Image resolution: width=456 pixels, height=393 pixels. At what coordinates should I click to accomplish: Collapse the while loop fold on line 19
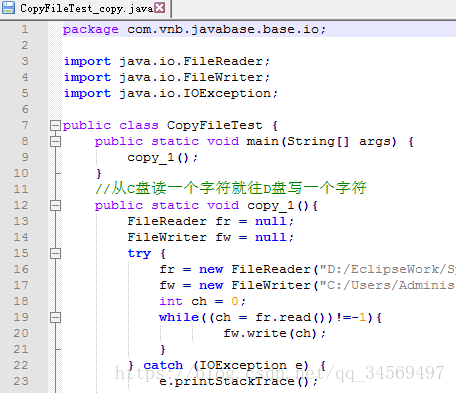pos(55,318)
